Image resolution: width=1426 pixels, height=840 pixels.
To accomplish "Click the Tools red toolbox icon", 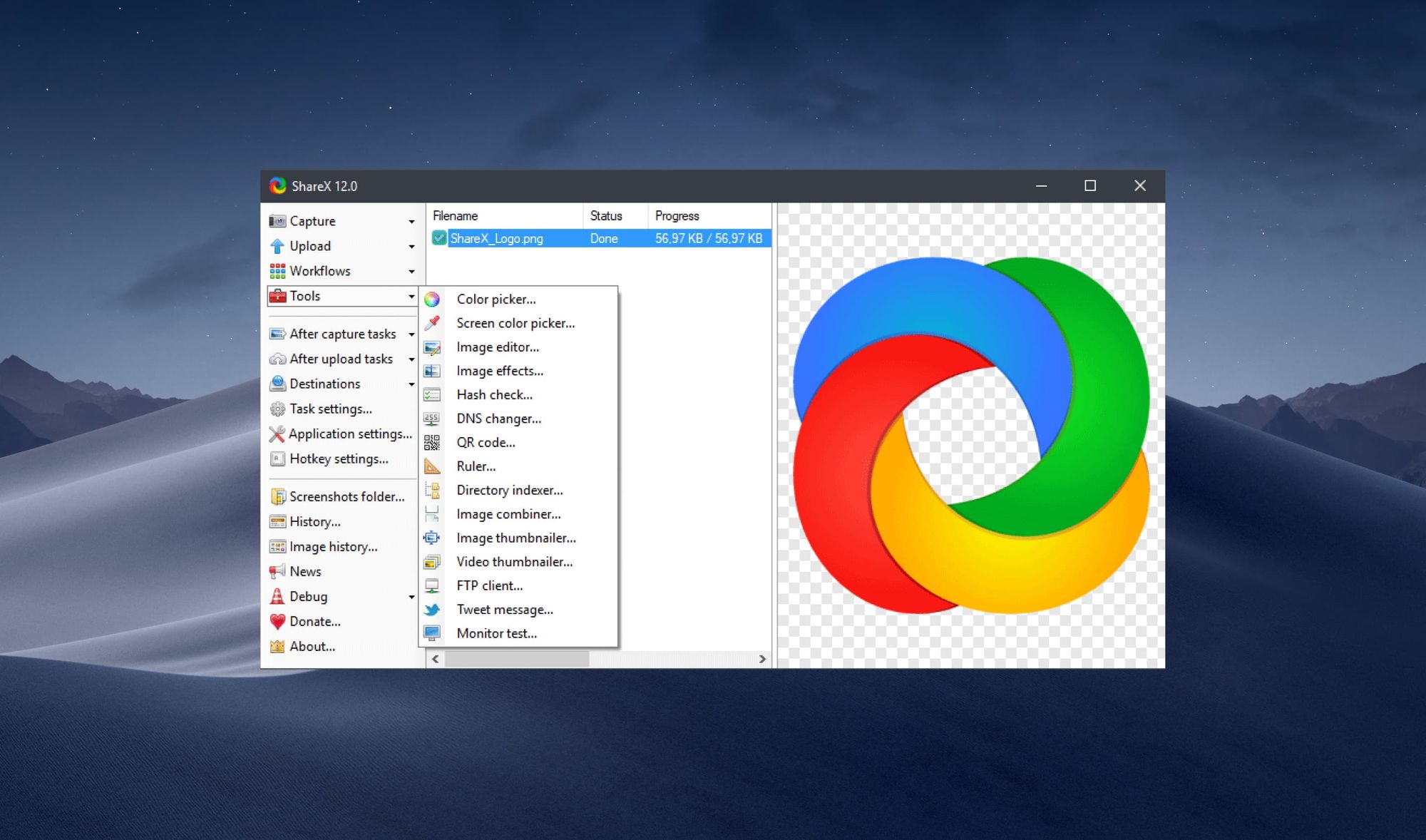I will (277, 296).
